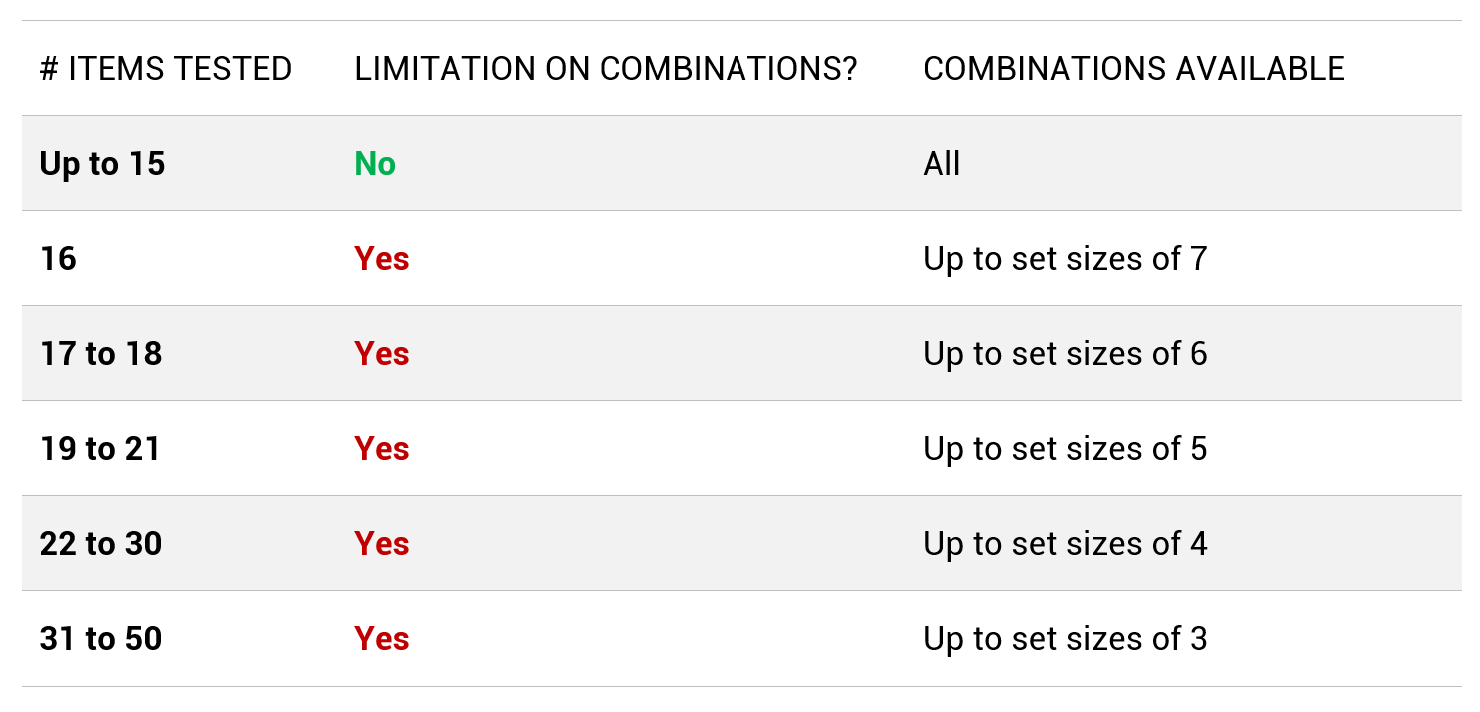This screenshot has height=712, width=1480.
Task: Click the '# ITEMS TESTED' column header
Action: [166, 69]
